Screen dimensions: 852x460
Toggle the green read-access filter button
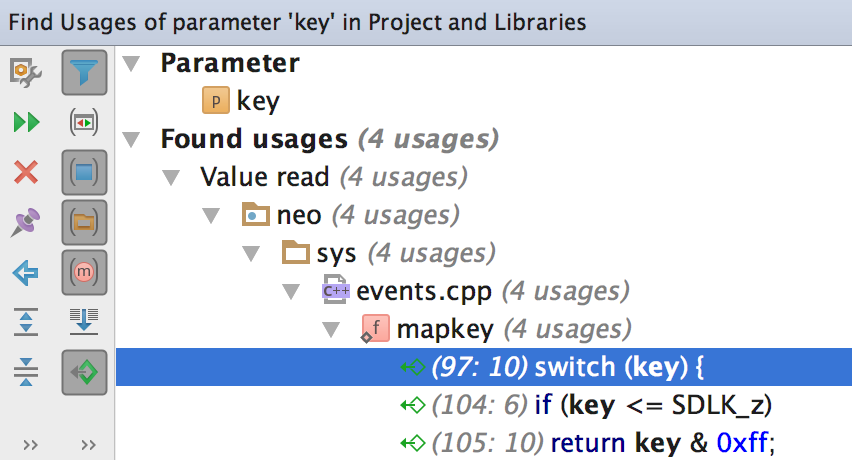tap(84, 372)
